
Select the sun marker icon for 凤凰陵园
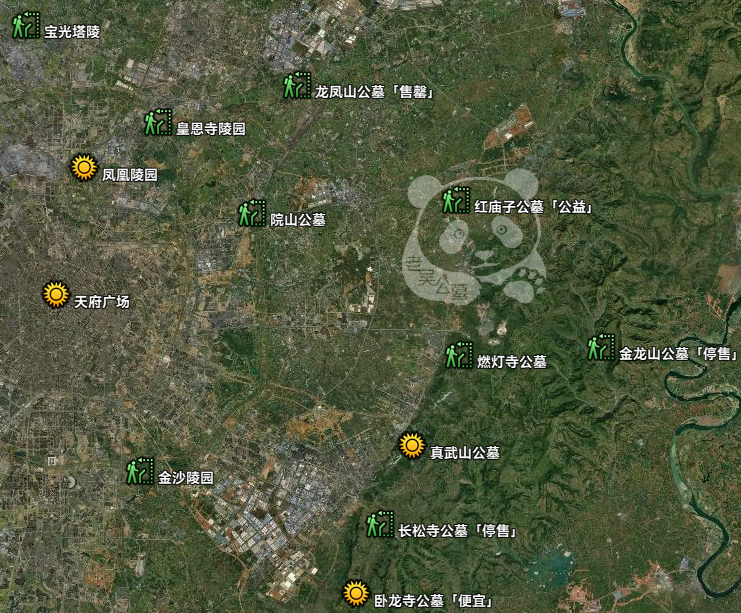click(84, 168)
